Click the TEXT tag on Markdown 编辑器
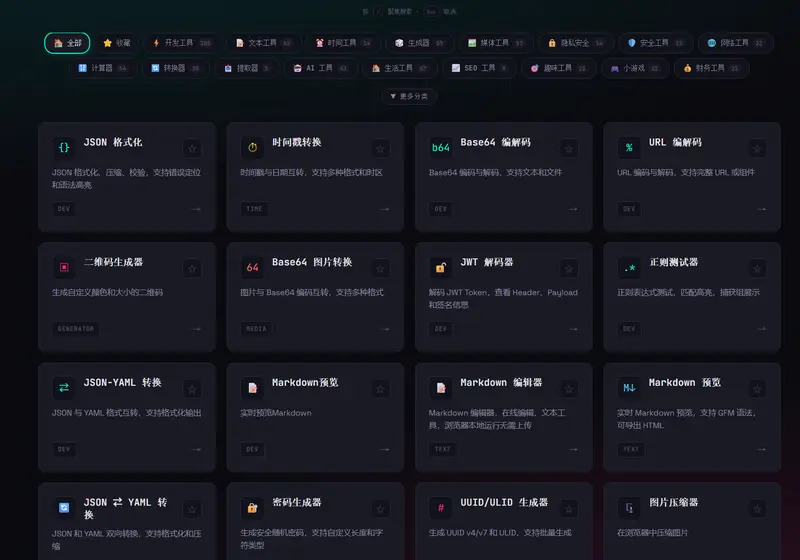Screen dimensions: 800x560 (442, 449)
